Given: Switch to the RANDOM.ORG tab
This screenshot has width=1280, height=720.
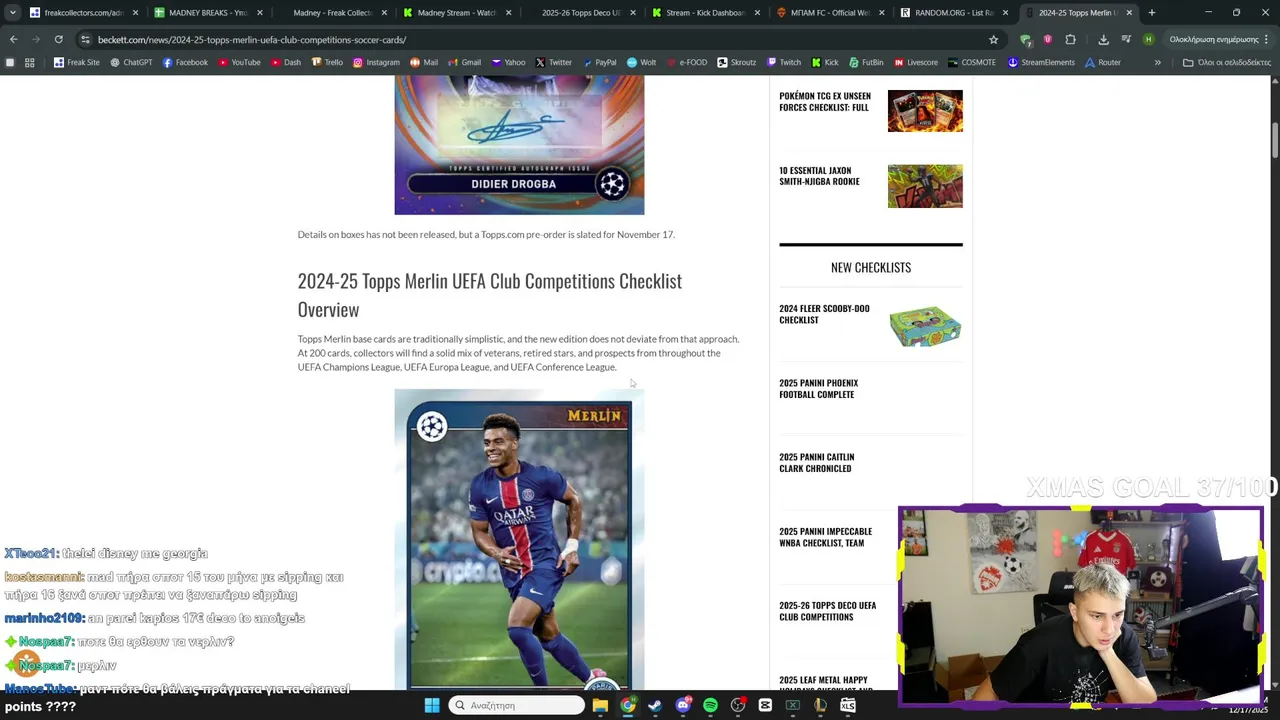Looking at the screenshot, I should [x=954, y=13].
